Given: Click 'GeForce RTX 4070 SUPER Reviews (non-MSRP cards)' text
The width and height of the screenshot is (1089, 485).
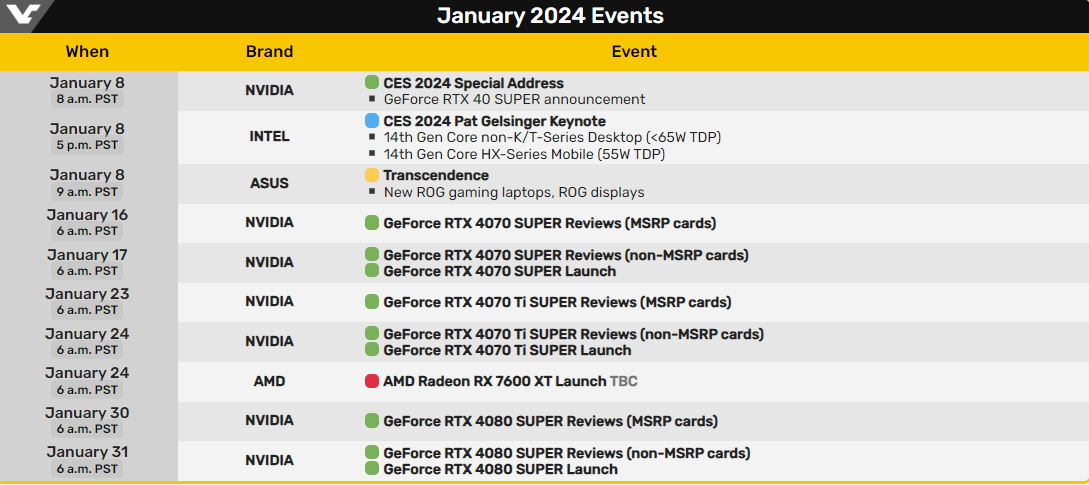Looking at the screenshot, I should click(566, 255).
